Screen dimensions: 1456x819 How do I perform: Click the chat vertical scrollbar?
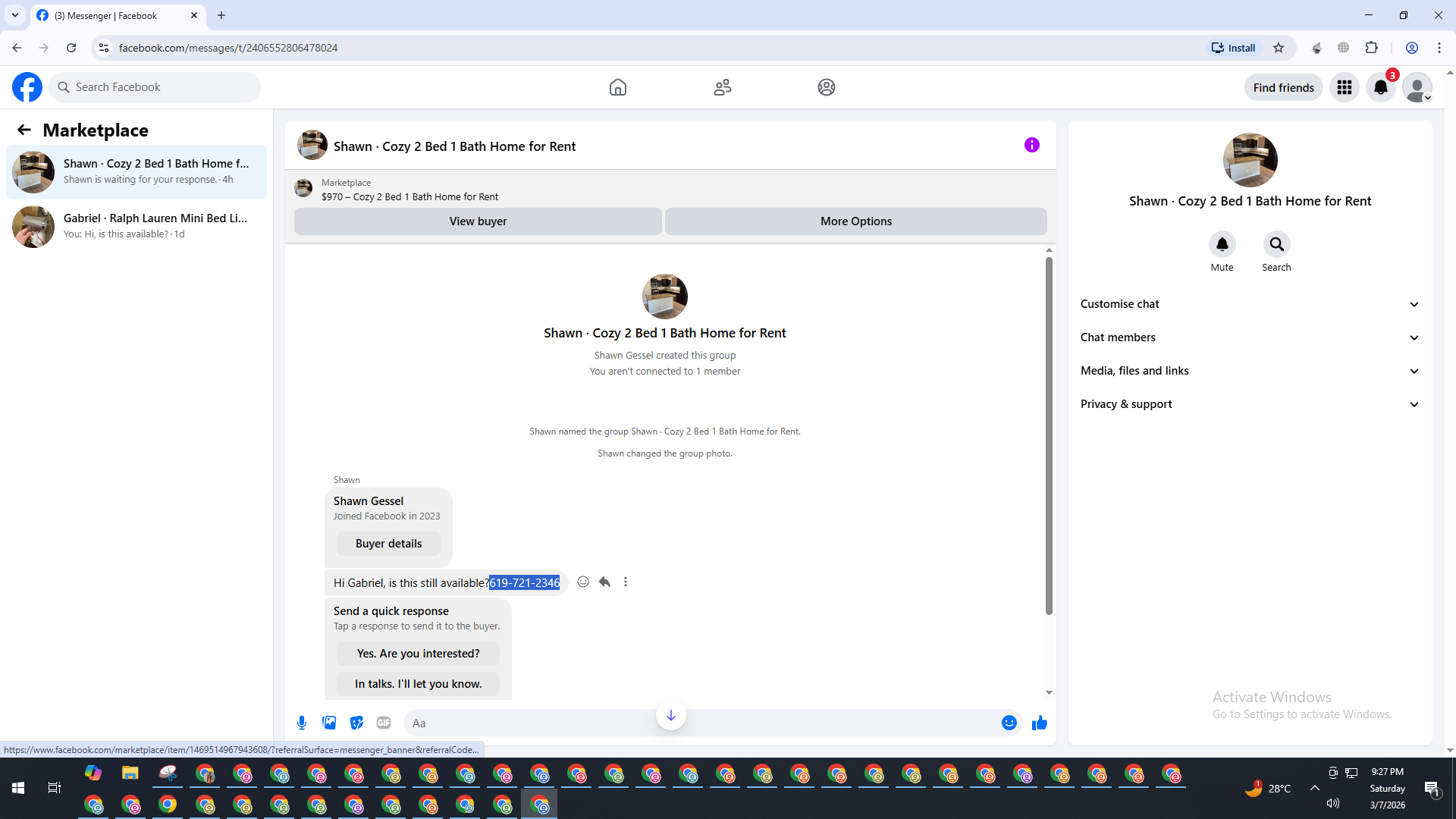tap(1049, 436)
